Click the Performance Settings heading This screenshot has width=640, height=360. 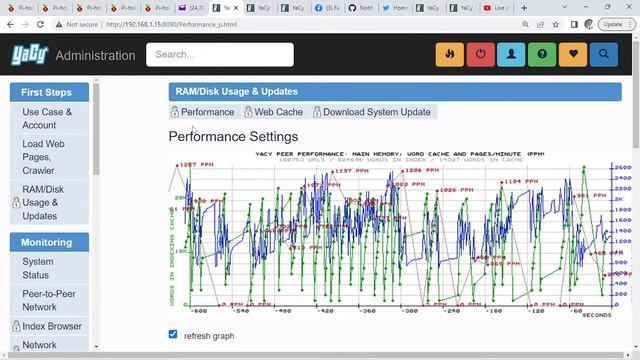point(233,136)
